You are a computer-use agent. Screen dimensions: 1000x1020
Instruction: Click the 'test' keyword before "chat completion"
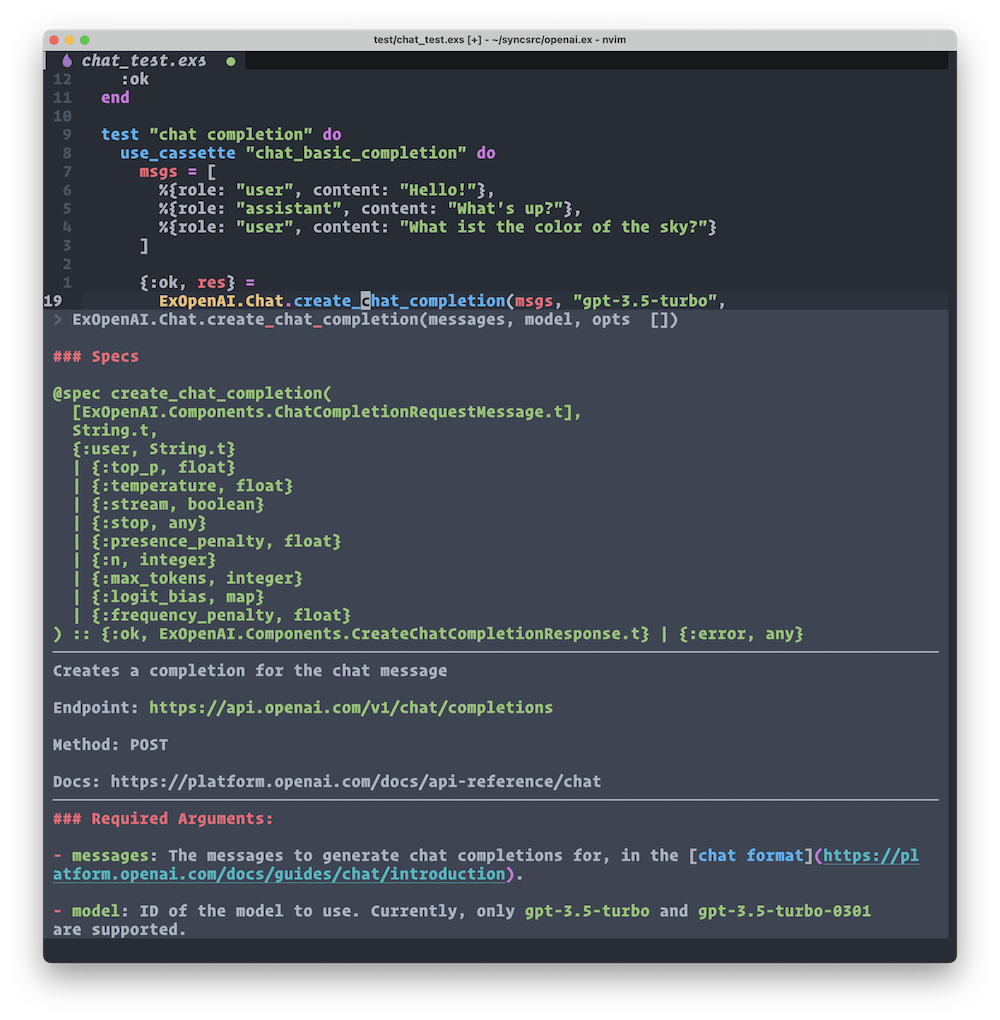click(120, 135)
